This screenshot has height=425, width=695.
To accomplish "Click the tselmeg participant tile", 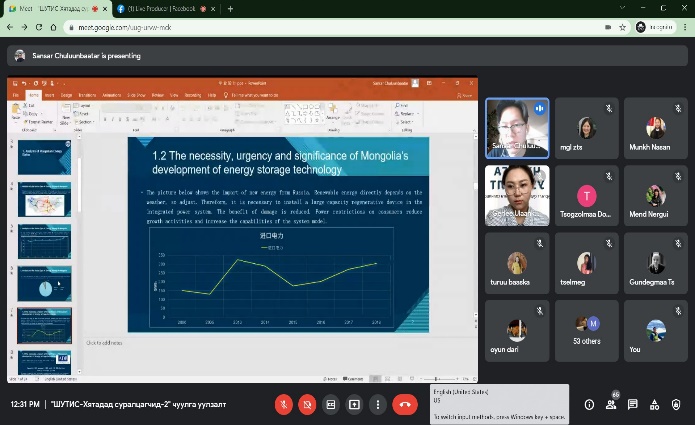I will [586, 263].
